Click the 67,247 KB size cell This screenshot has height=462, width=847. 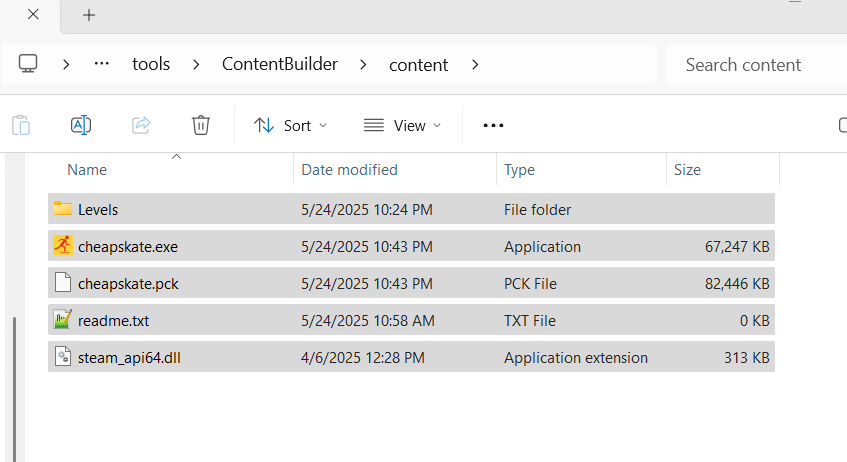(x=737, y=247)
